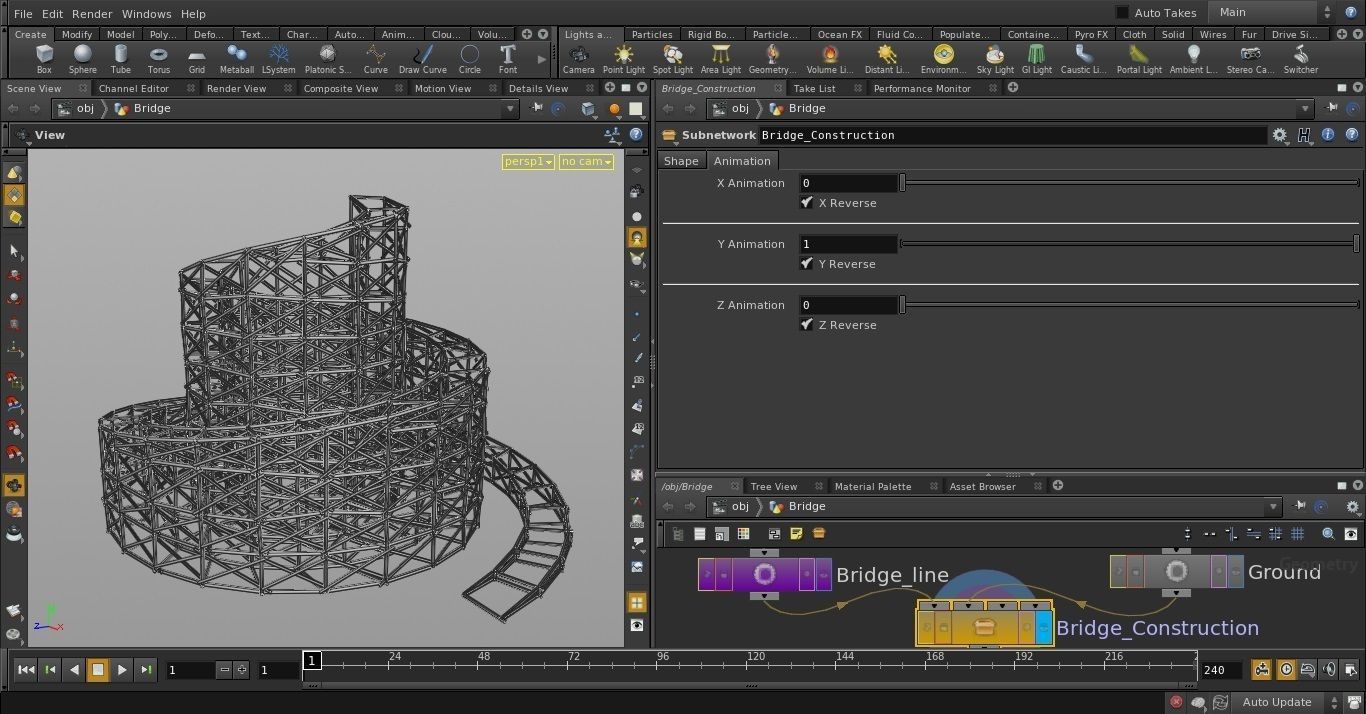Add a Sky Light

[x=994, y=59]
